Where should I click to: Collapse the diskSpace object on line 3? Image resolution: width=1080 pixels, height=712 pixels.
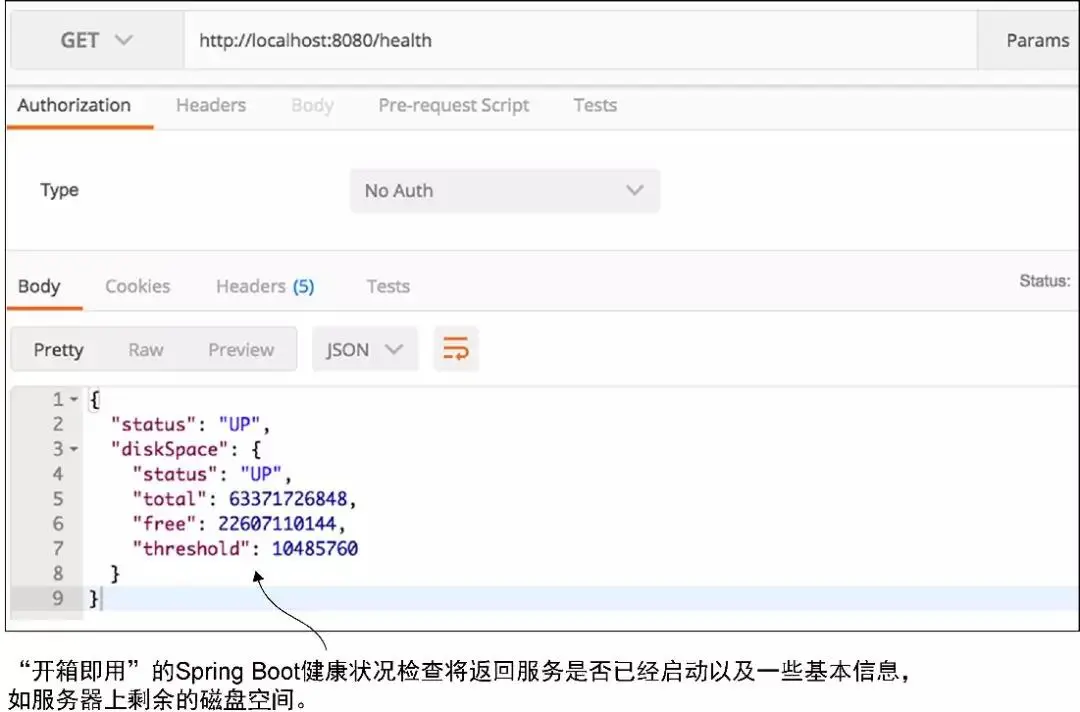[x=74, y=449]
